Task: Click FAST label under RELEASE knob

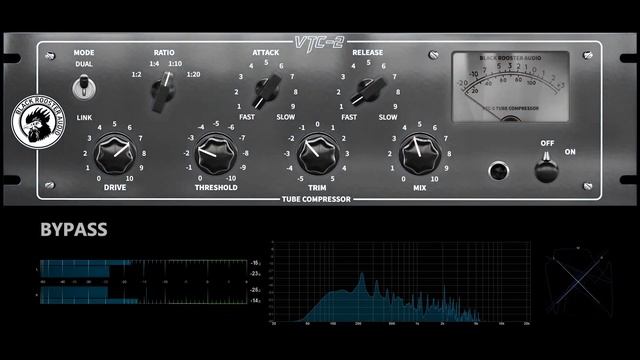Action: (x=349, y=117)
